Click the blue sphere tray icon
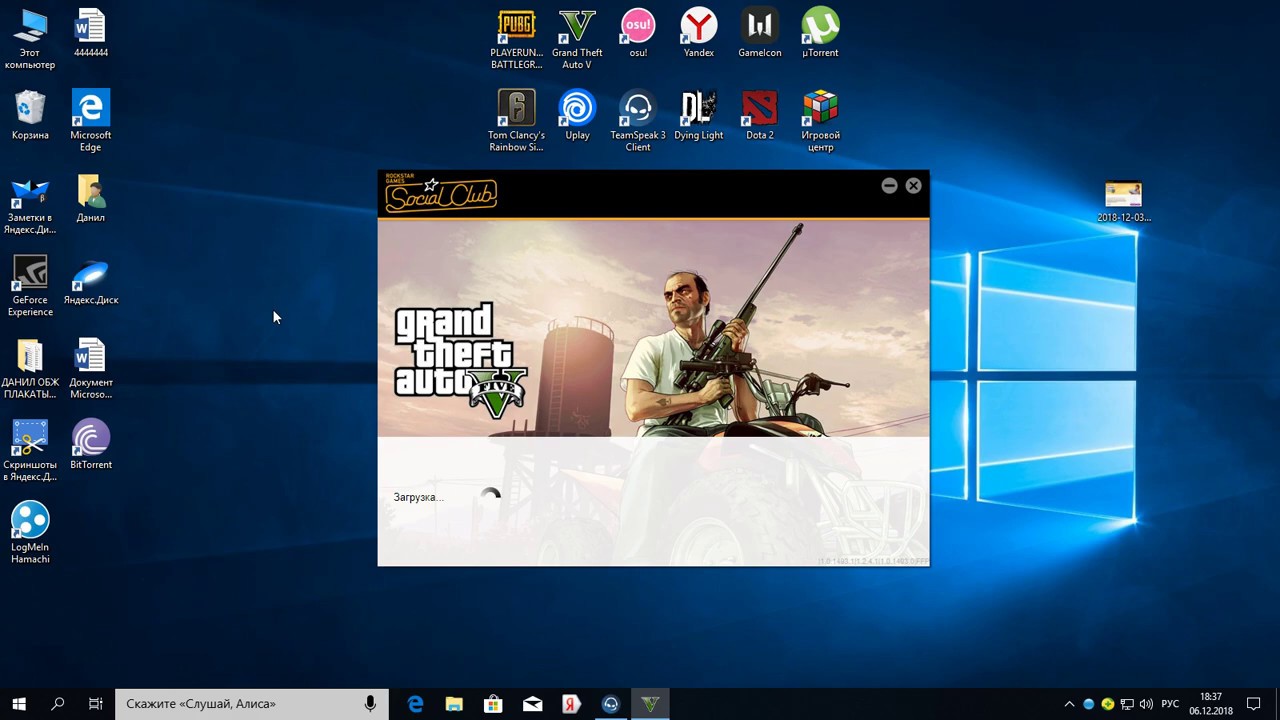 (1089, 704)
